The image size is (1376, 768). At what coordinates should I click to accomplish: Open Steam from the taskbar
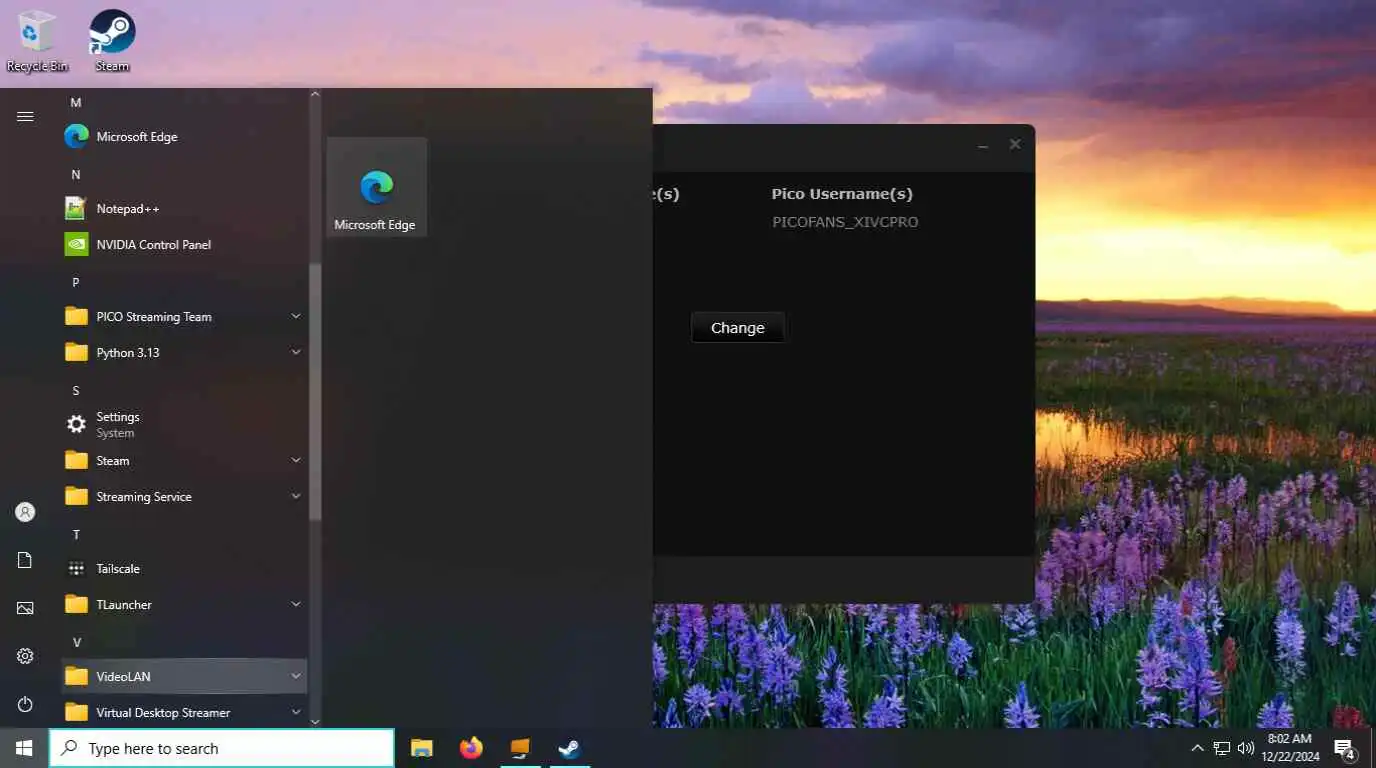coord(569,748)
